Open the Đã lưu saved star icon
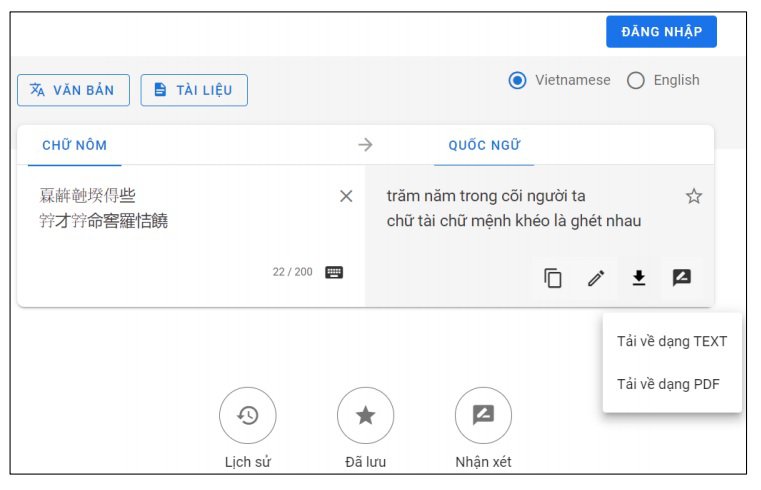This screenshot has width=761, height=490. coord(365,415)
